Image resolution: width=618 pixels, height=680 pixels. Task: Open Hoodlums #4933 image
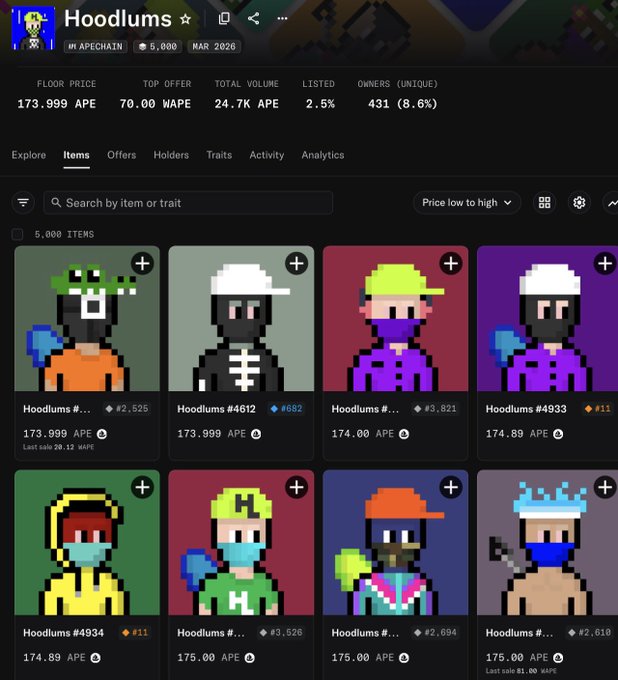coord(547,318)
